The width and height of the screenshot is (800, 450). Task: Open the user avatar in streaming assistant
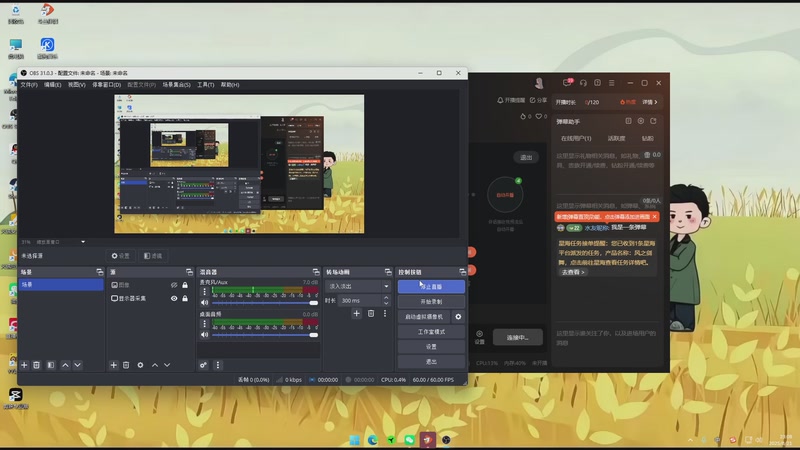539,83
